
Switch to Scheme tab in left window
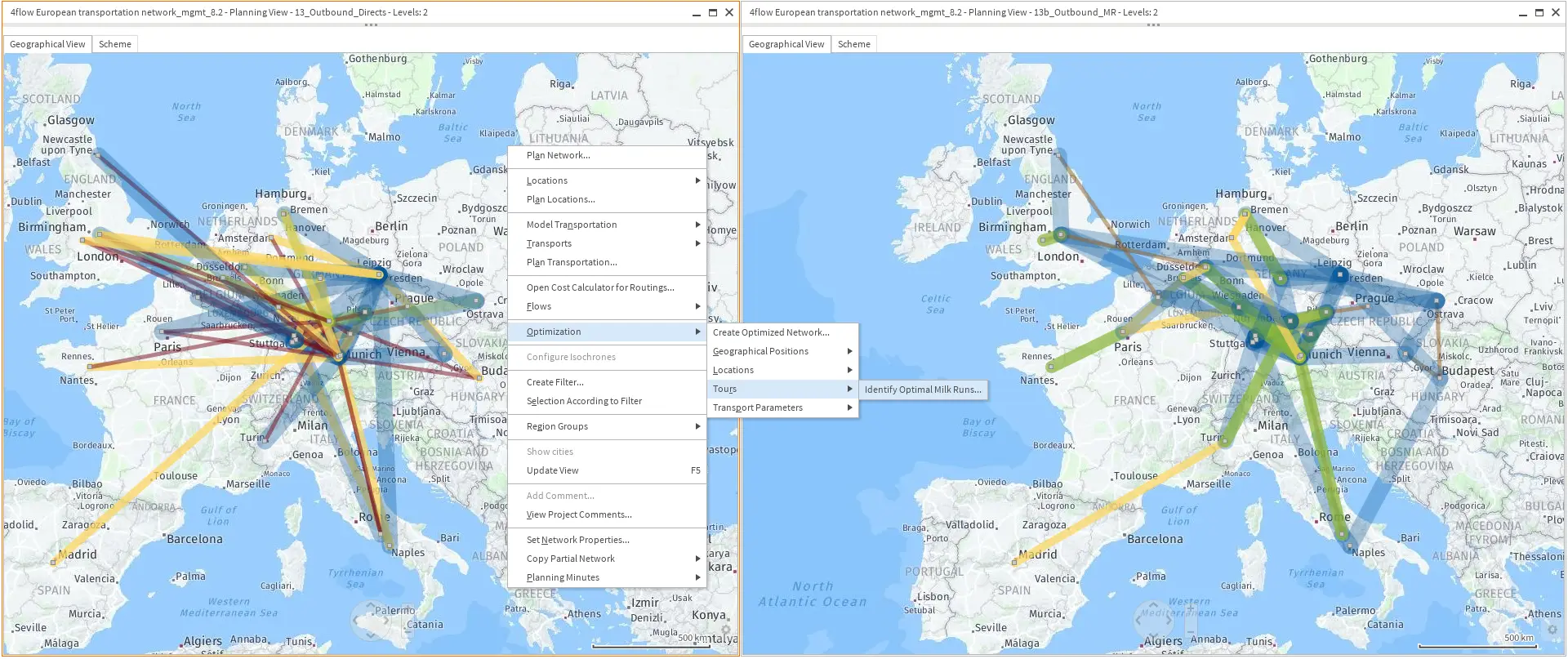(x=114, y=44)
